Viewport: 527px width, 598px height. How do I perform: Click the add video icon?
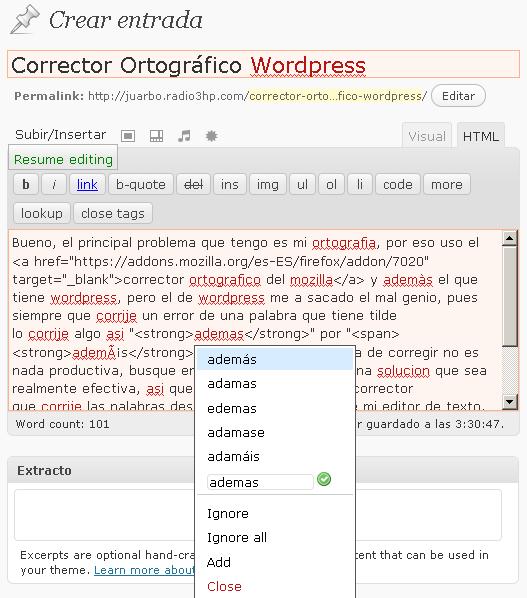pyautogui.click(x=156, y=136)
